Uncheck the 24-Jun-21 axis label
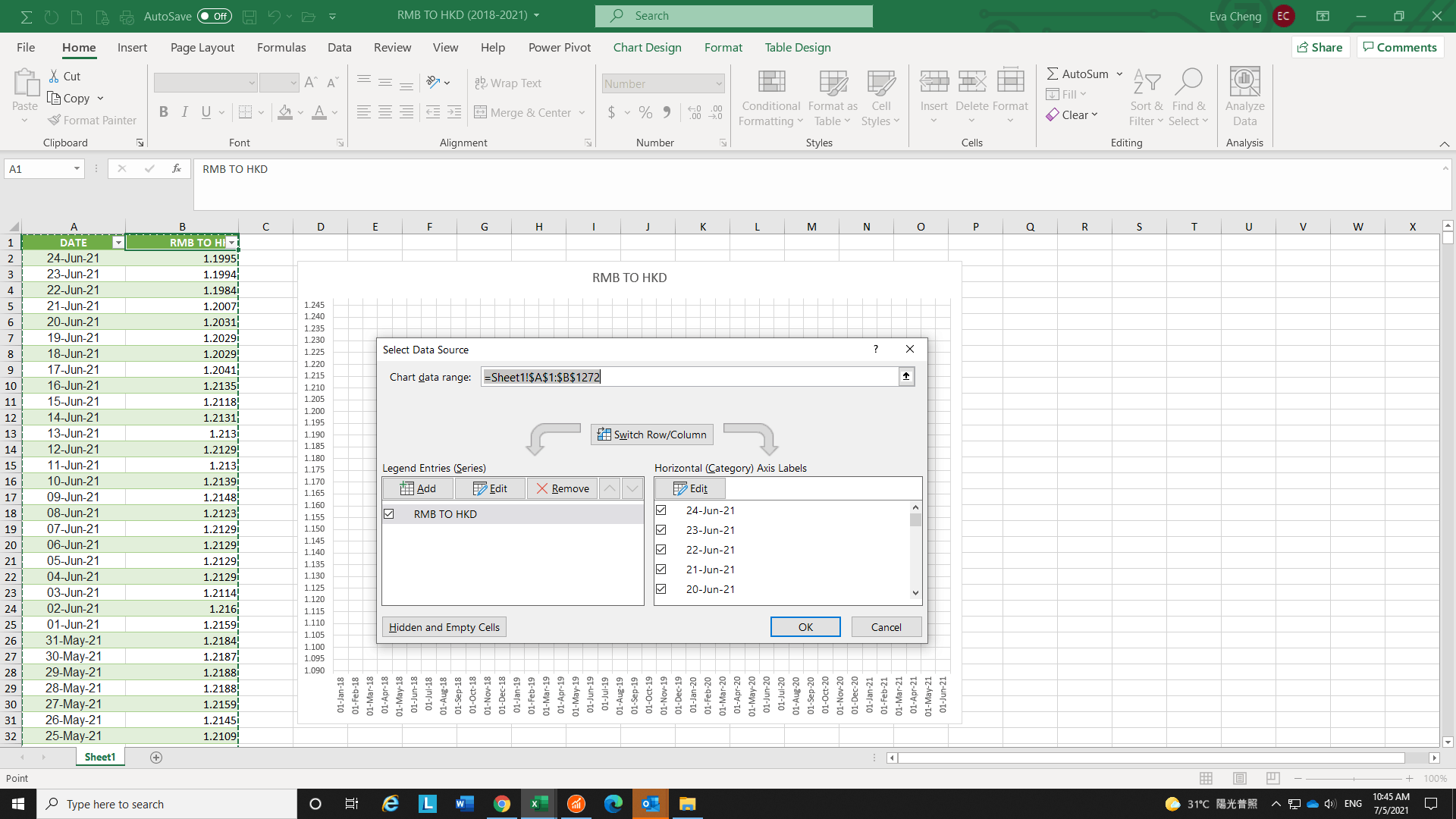 [661, 510]
